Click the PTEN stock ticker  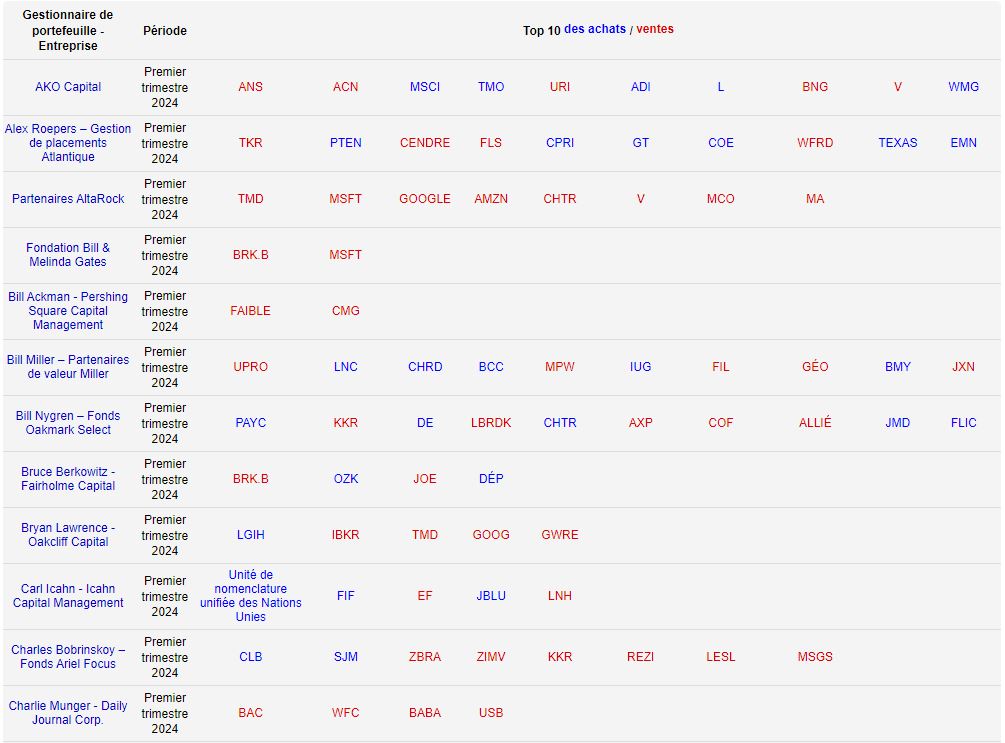pyautogui.click(x=345, y=143)
